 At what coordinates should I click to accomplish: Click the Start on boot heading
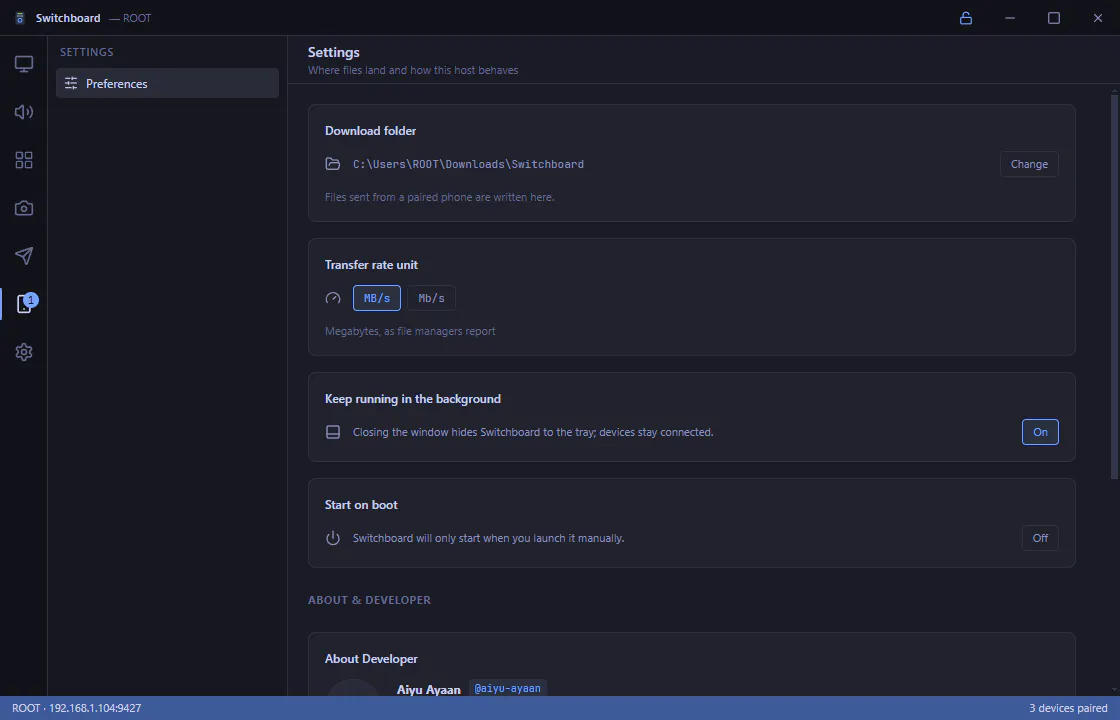click(361, 505)
